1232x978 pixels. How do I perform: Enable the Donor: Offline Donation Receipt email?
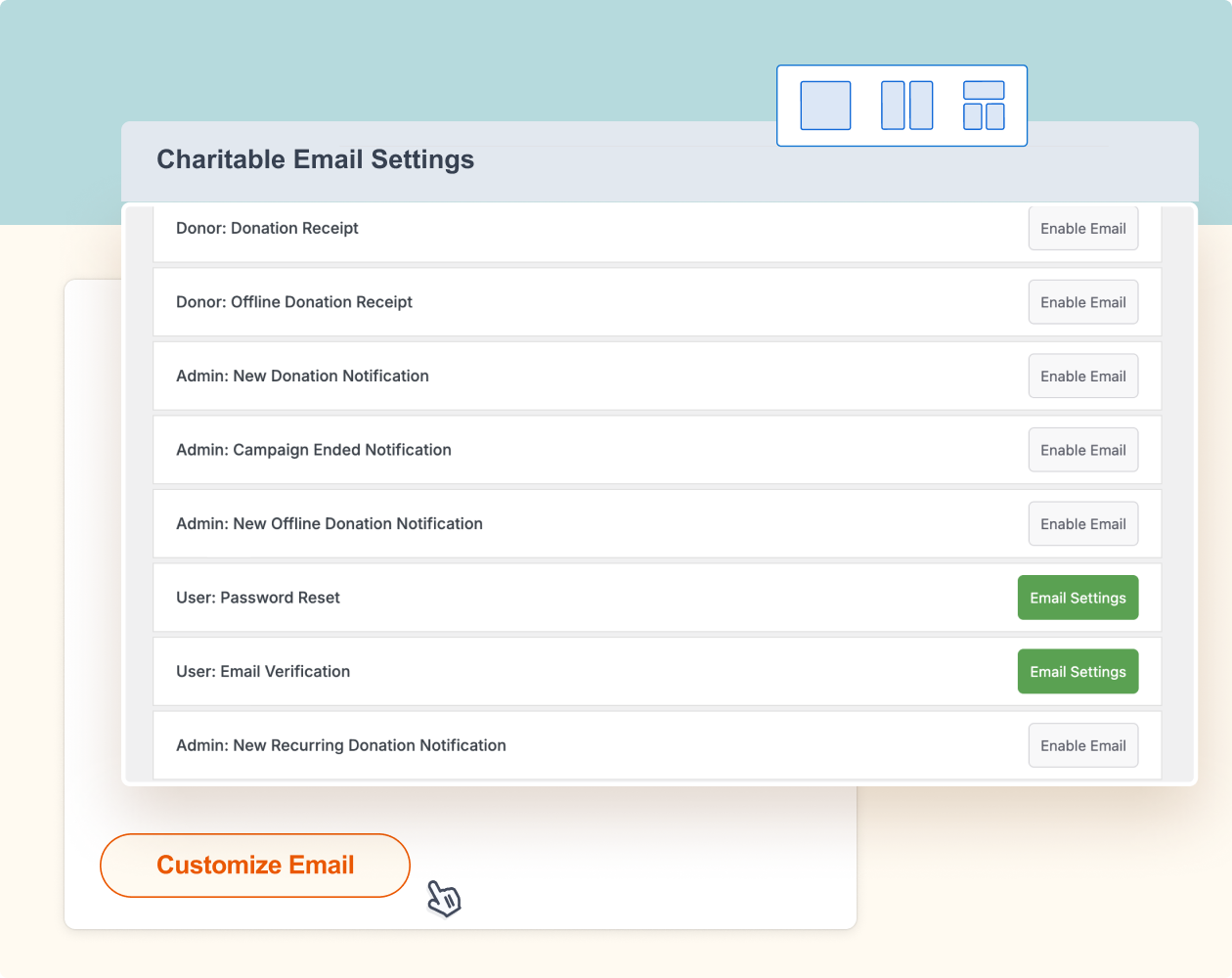[x=1082, y=301]
